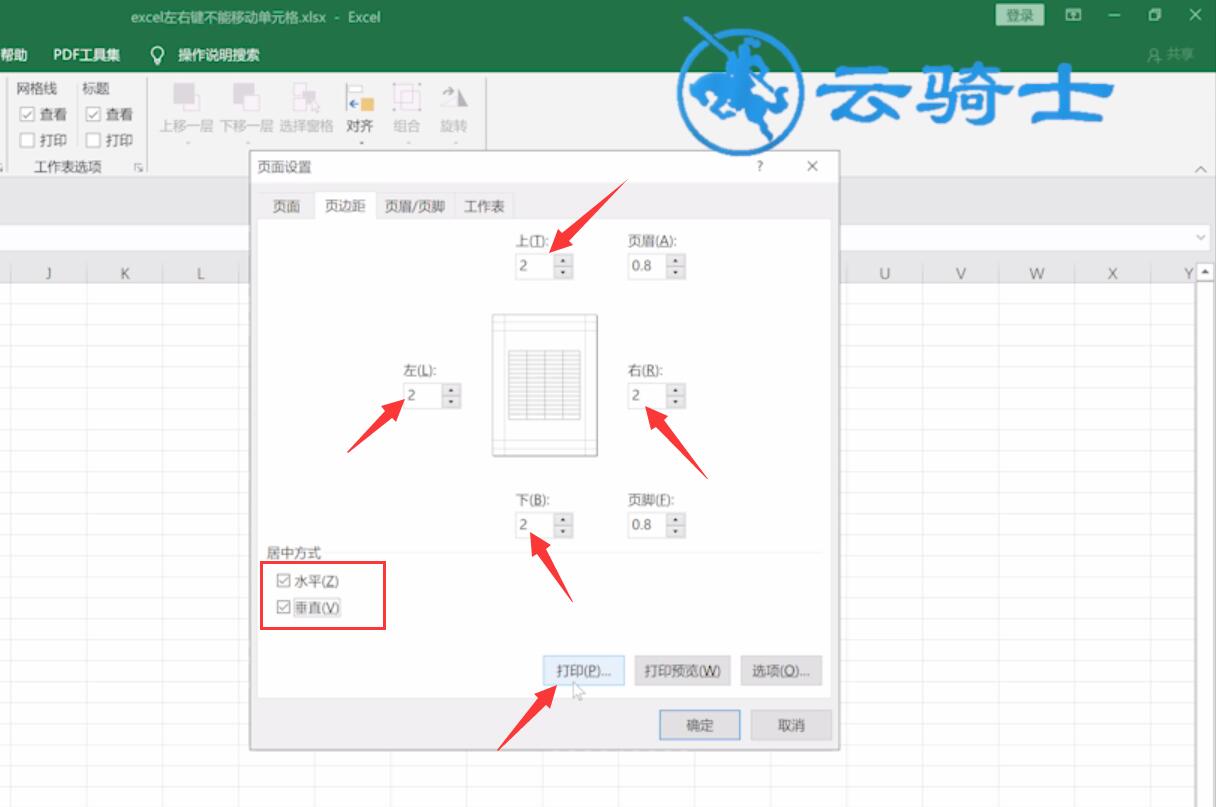Image resolution: width=1216 pixels, height=807 pixels.
Task: Click the page margin preview thumbnail
Action: point(545,385)
